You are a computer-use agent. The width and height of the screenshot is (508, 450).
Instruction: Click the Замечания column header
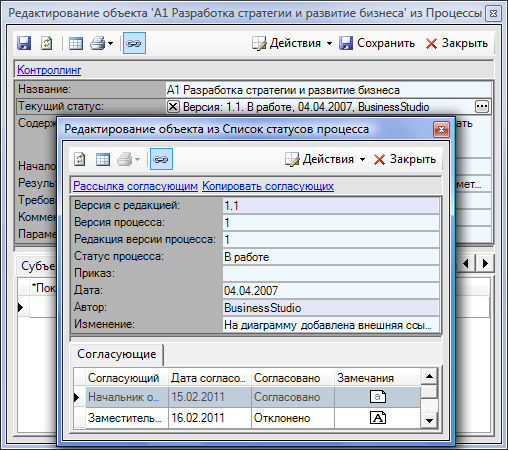click(377, 378)
